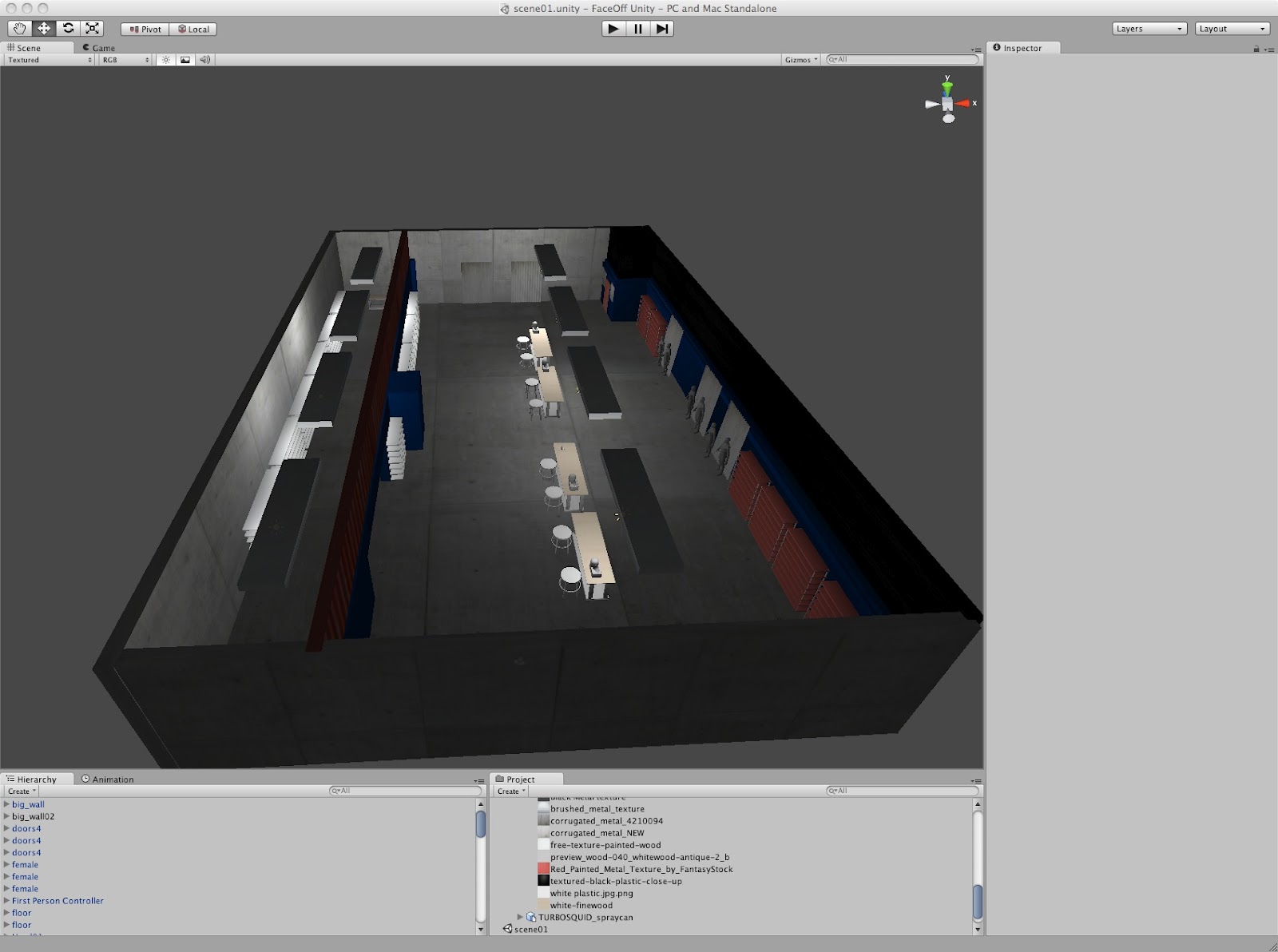Switch to the Rotate tool
The width and height of the screenshot is (1278, 952).
point(68,27)
